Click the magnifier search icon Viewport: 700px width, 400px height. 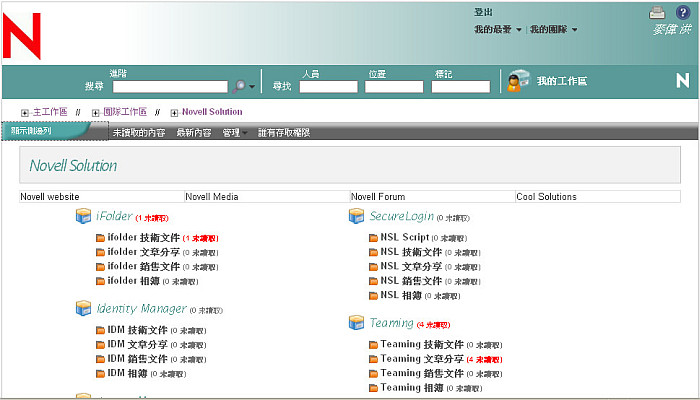click(x=239, y=86)
